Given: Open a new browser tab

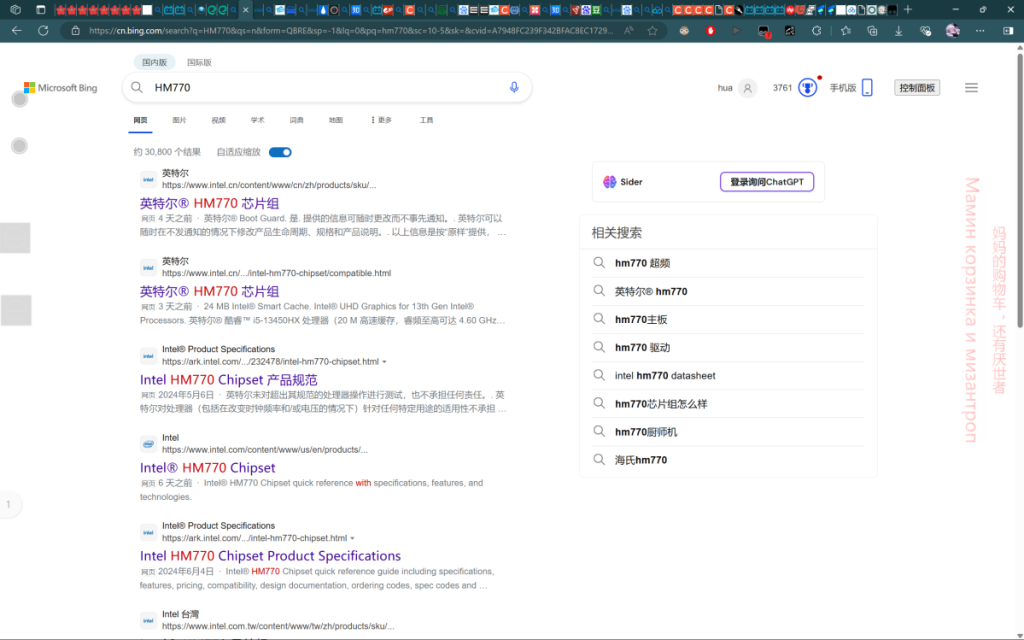Looking at the screenshot, I should (908, 10).
